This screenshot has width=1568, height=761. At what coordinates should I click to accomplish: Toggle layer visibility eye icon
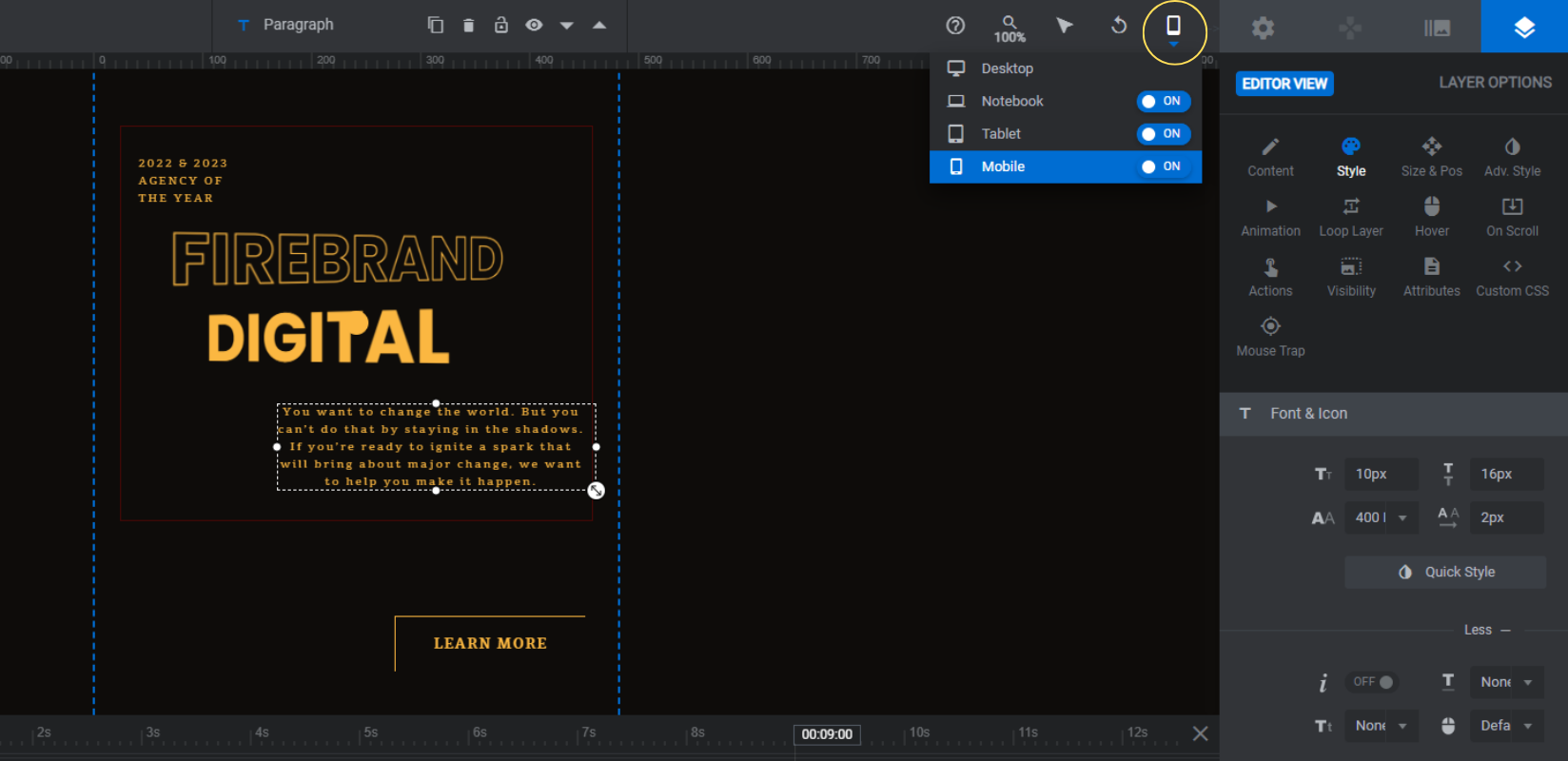pos(534,25)
